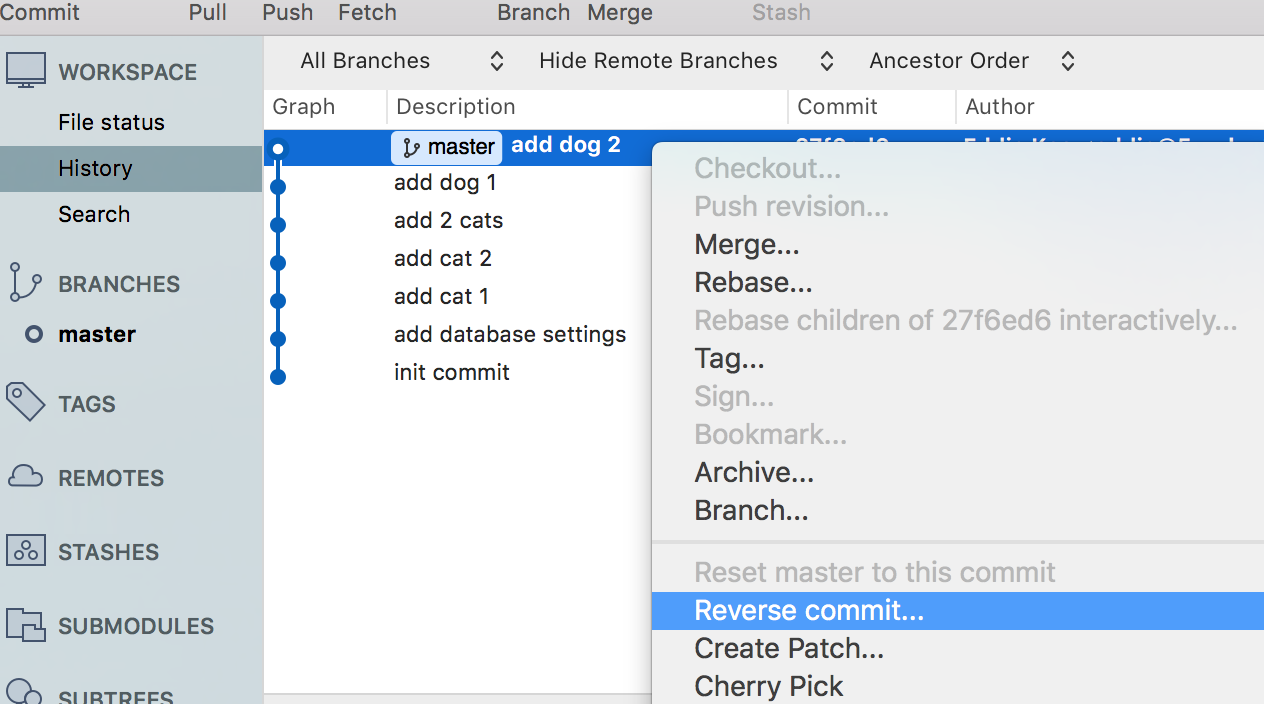
Task: Choose Reverse commit... from context menu
Action: 808,610
